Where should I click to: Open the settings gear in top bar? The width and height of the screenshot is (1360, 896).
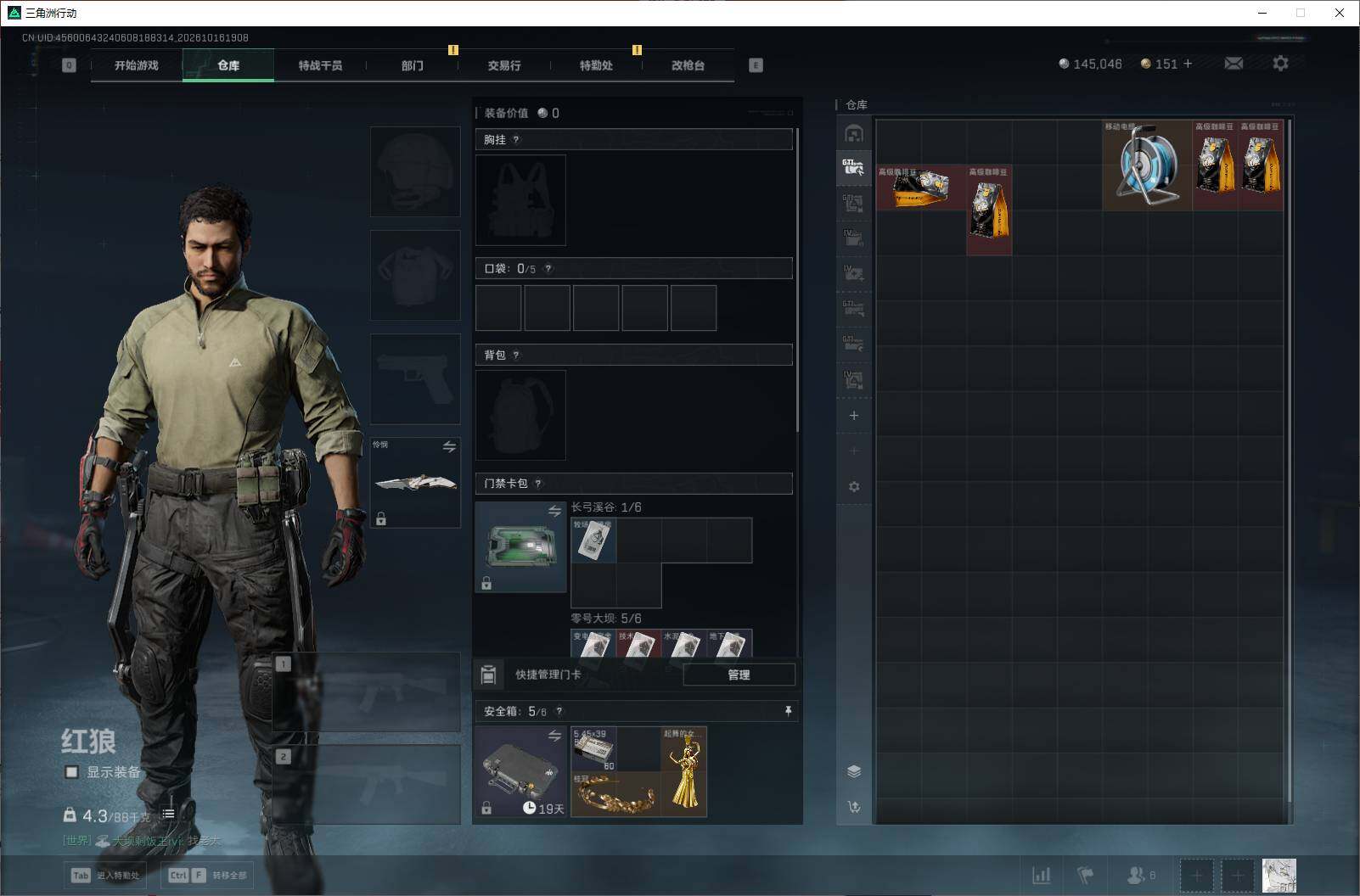[x=1280, y=64]
